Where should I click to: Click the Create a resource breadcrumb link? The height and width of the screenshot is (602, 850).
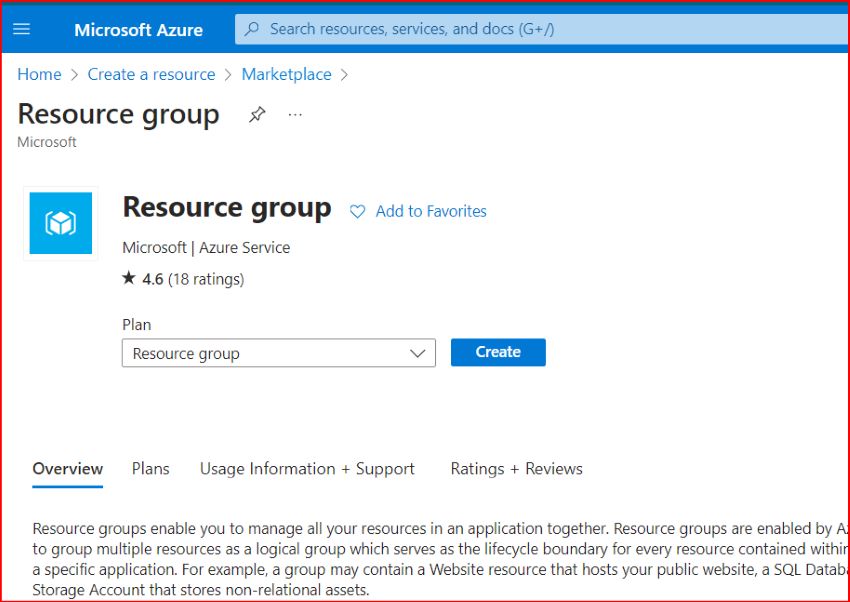coord(151,74)
